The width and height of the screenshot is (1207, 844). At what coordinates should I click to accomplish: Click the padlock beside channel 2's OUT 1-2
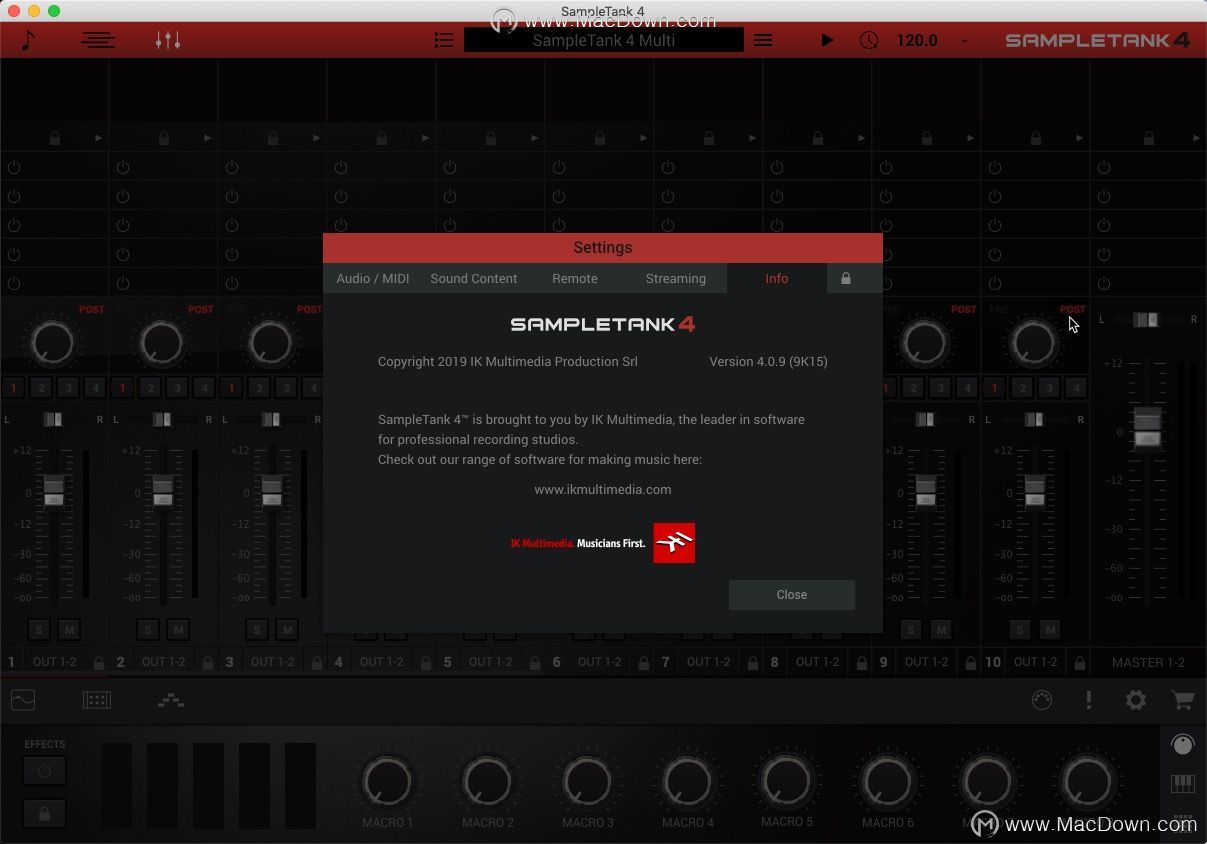tap(207, 662)
